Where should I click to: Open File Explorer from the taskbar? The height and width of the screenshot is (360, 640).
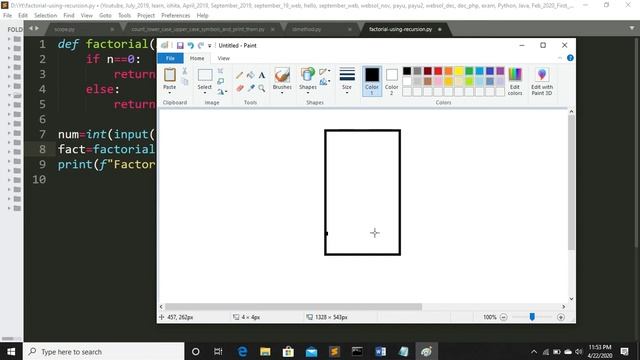265,351
